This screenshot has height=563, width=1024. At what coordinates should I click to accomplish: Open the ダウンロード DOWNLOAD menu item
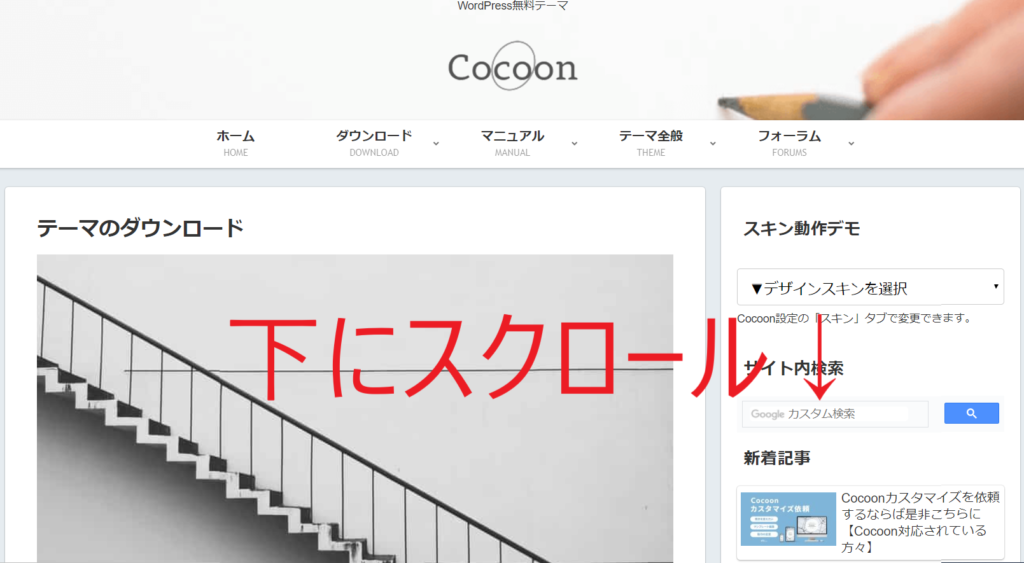(374, 143)
